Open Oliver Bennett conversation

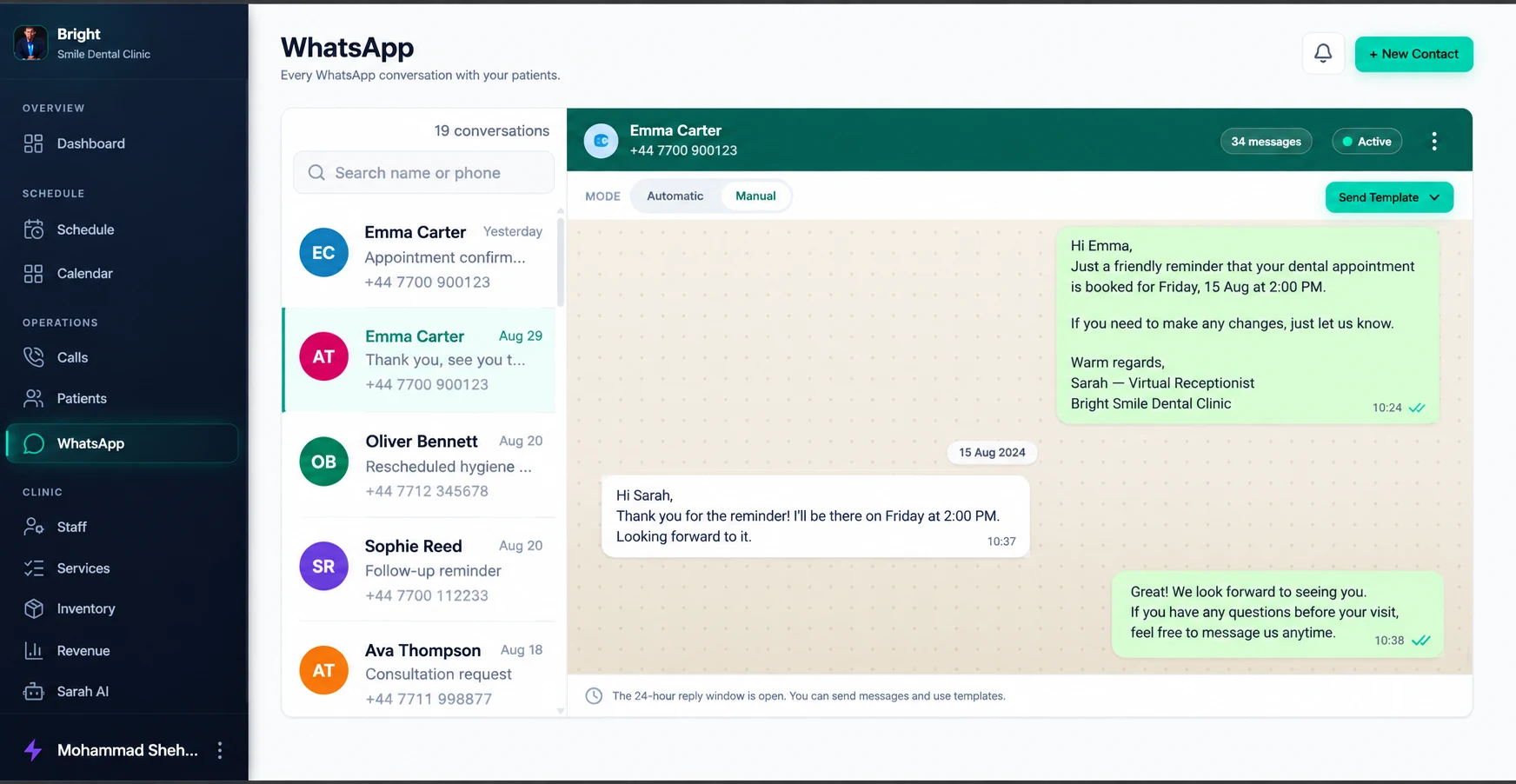click(419, 465)
